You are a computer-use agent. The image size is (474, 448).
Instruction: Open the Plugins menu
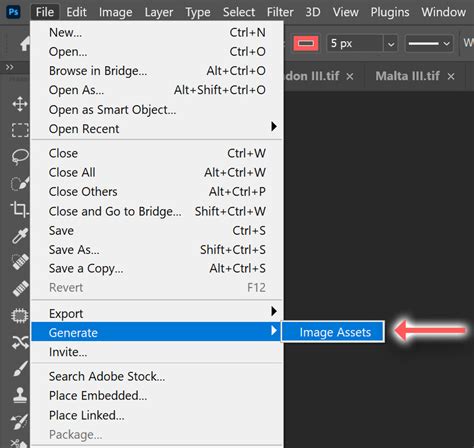point(390,12)
